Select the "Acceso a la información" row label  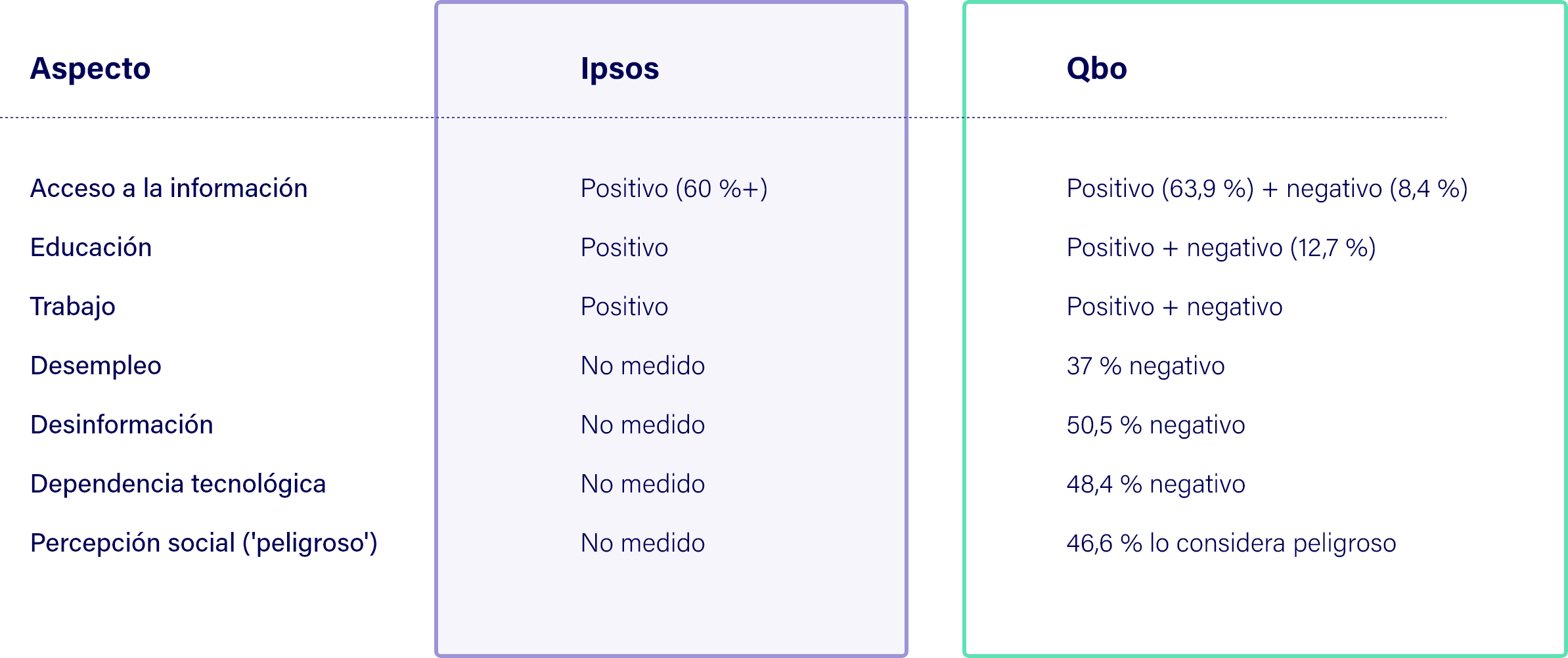169,188
